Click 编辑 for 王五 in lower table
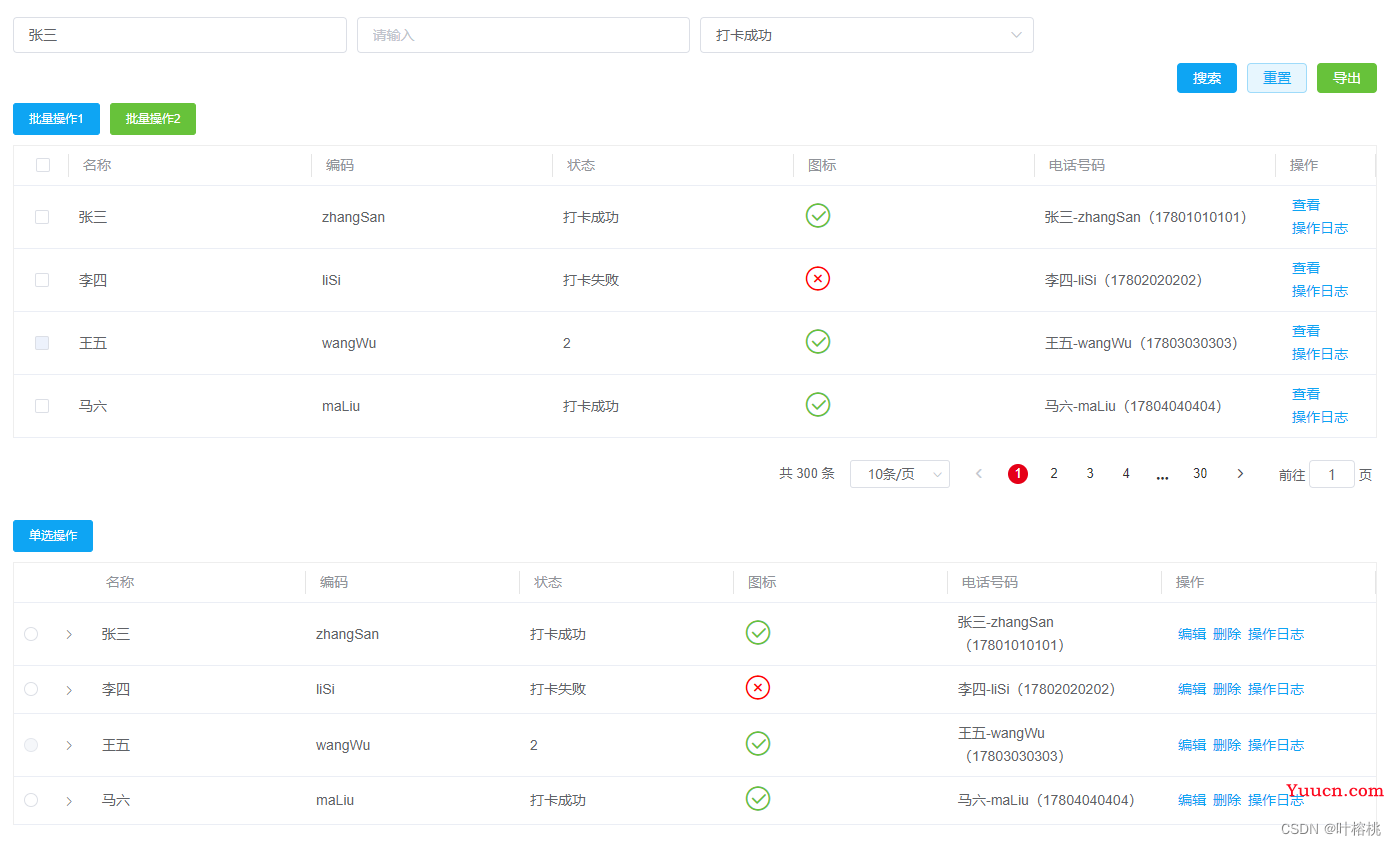 point(1192,745)
